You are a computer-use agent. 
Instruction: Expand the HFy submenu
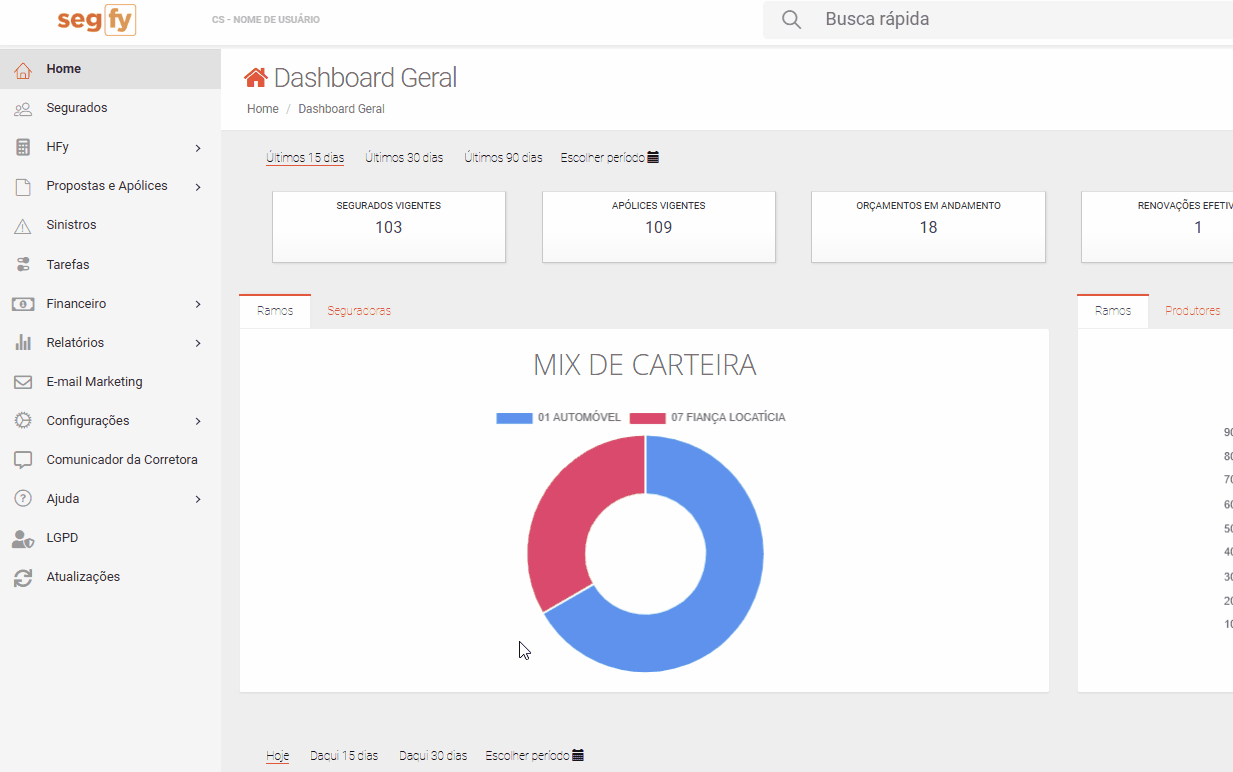[55, 146]
